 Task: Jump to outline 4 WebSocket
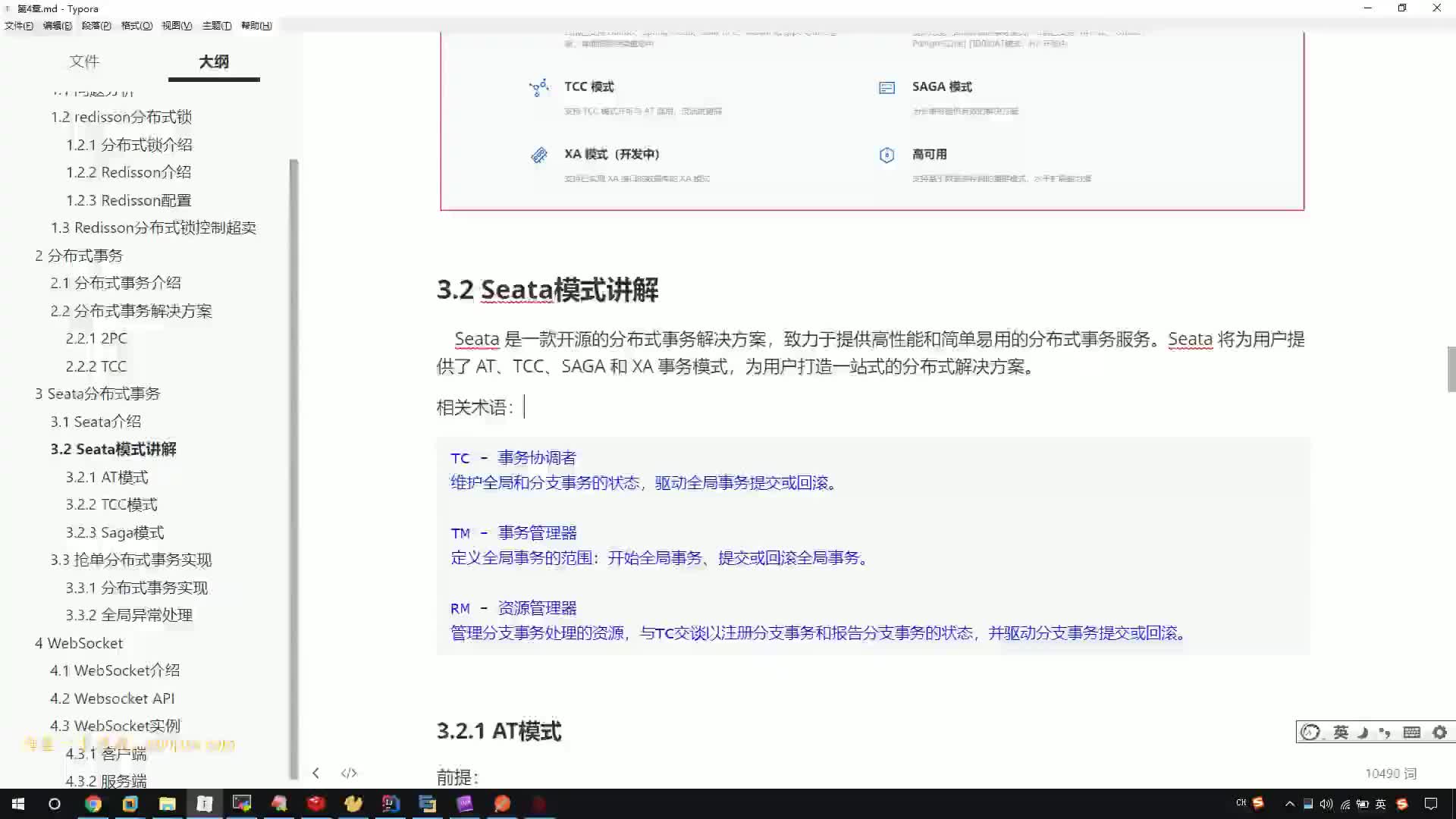(x=79, y=643)
